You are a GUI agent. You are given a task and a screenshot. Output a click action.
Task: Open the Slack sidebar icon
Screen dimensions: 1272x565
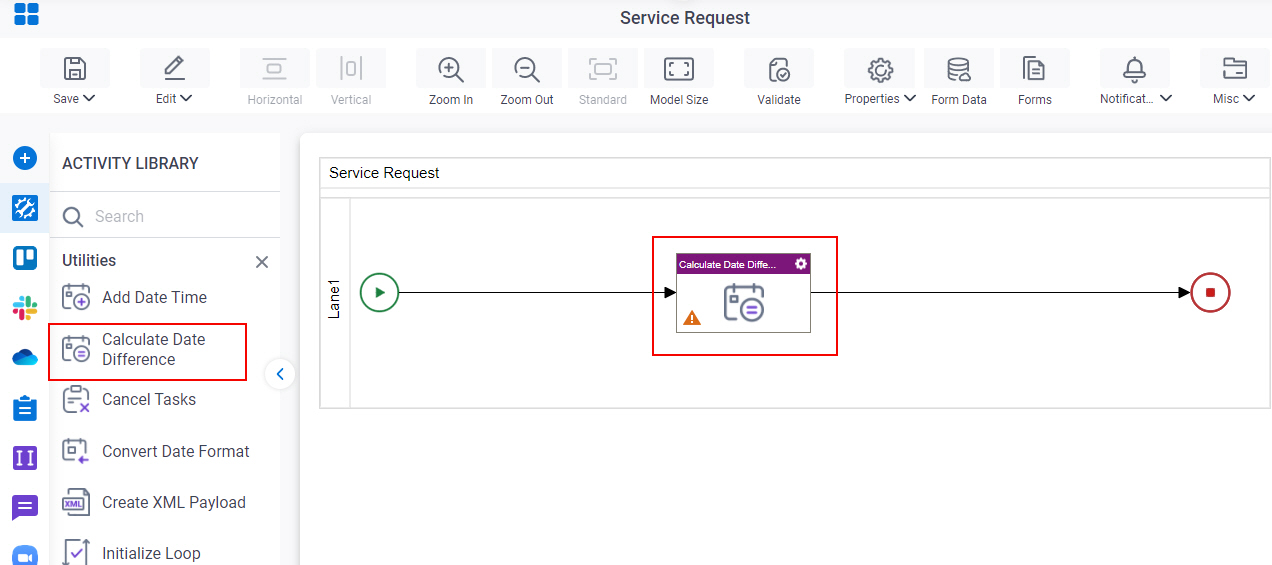click(25, 308)
